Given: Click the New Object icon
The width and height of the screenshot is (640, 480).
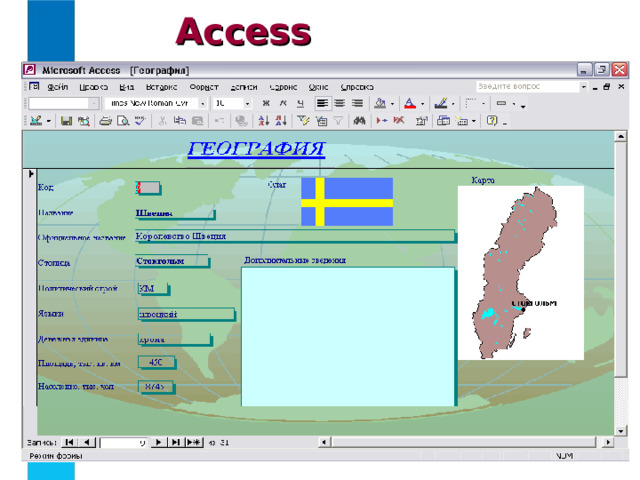Looking at the screenshot, I should 462,121.
